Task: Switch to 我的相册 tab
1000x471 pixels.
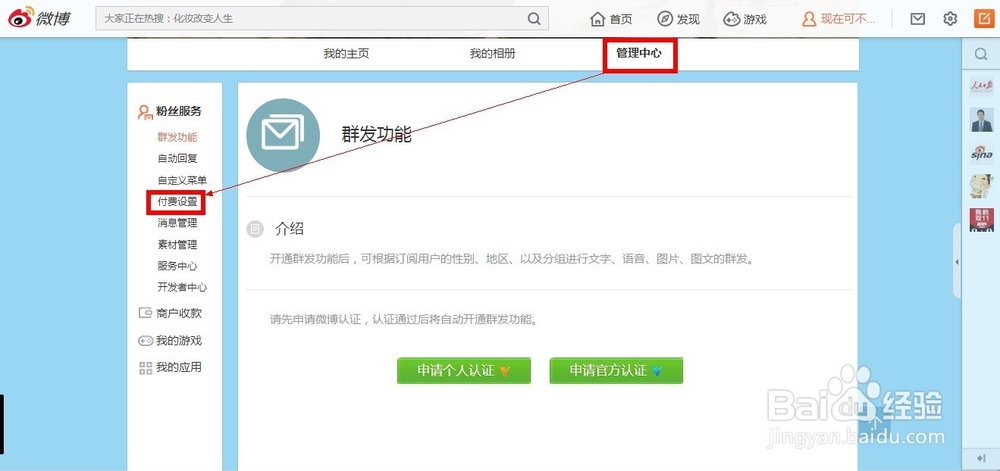Action: pyautogui.click(x=492, y=54)
